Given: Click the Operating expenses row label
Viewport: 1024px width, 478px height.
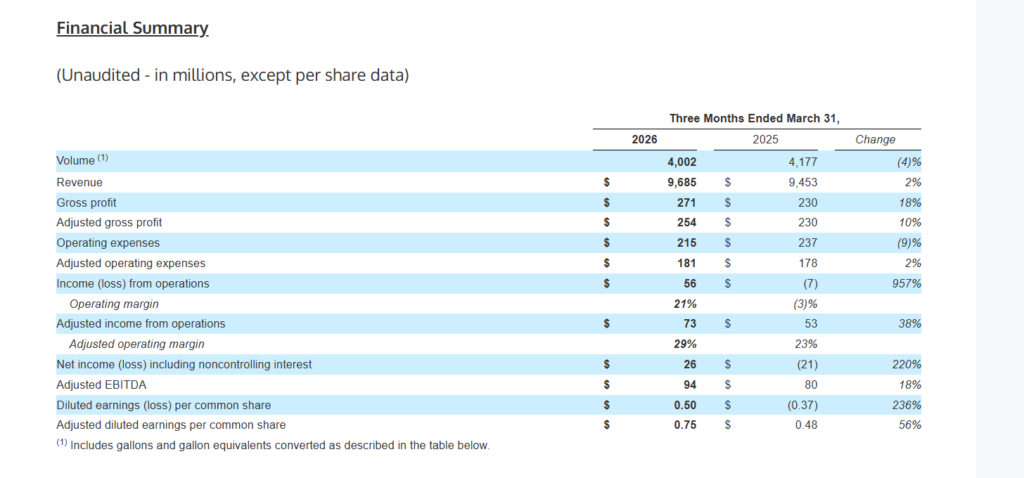Looking at the screenshot, I should click(108, 243).
